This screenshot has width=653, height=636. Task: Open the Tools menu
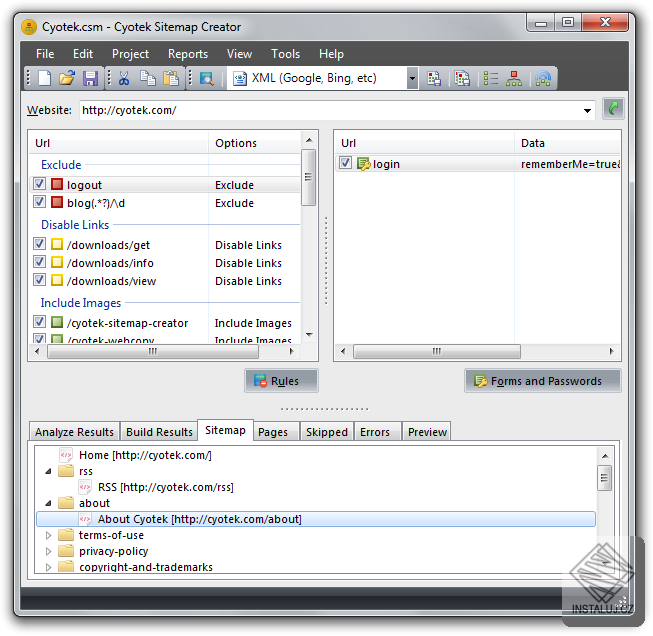coord(285,54)
